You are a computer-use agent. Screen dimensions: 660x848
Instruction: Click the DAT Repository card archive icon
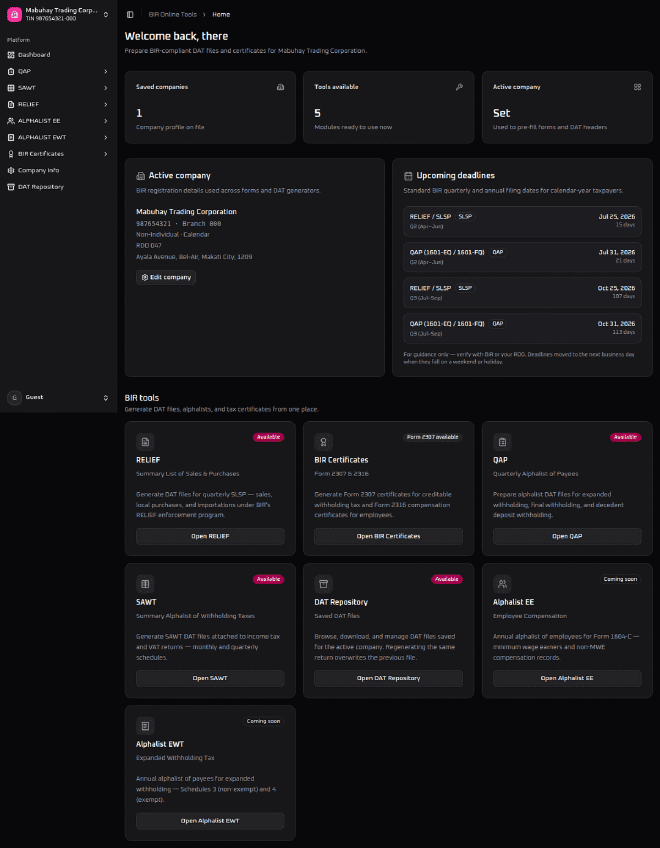tap(324, 584)
